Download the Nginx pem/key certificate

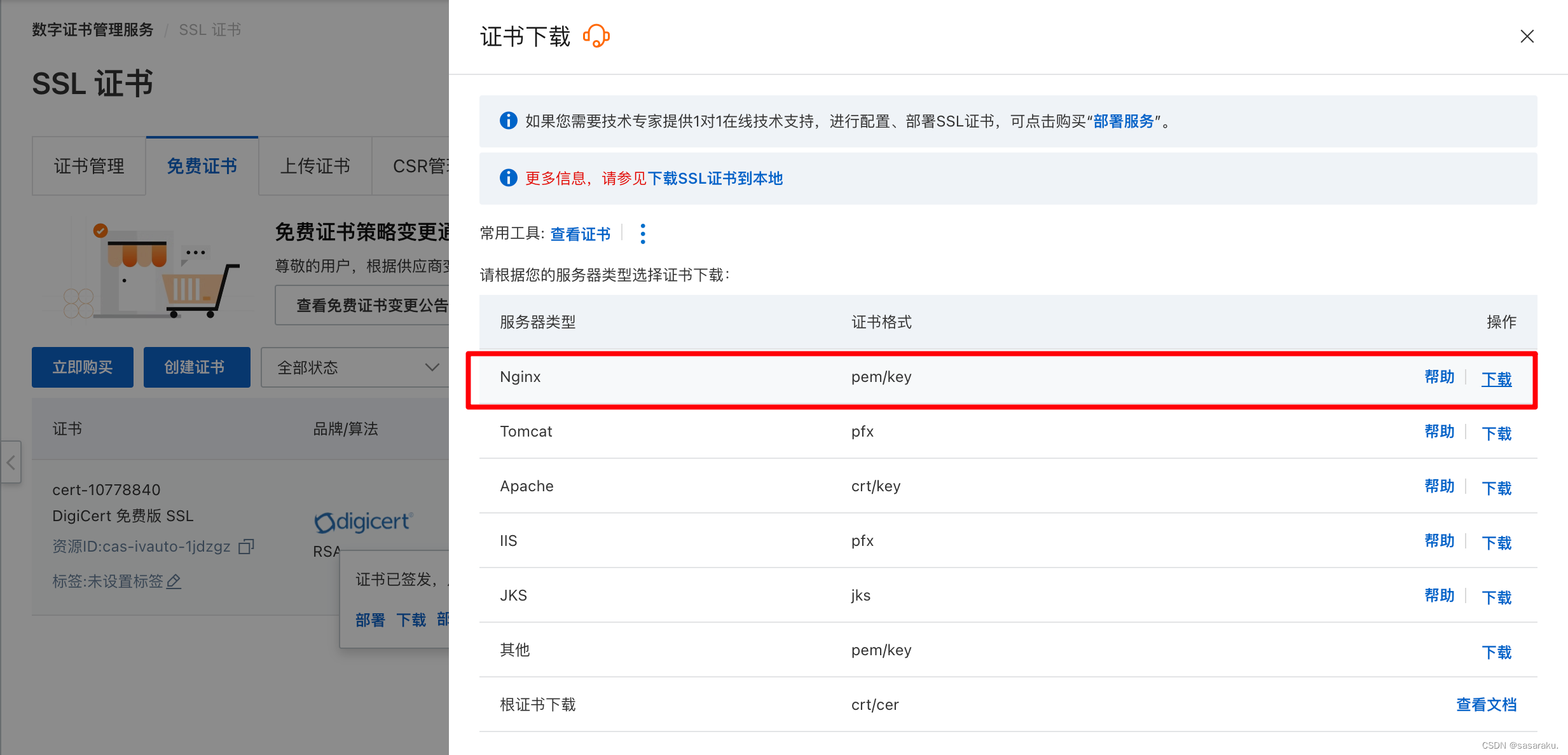1496,379
